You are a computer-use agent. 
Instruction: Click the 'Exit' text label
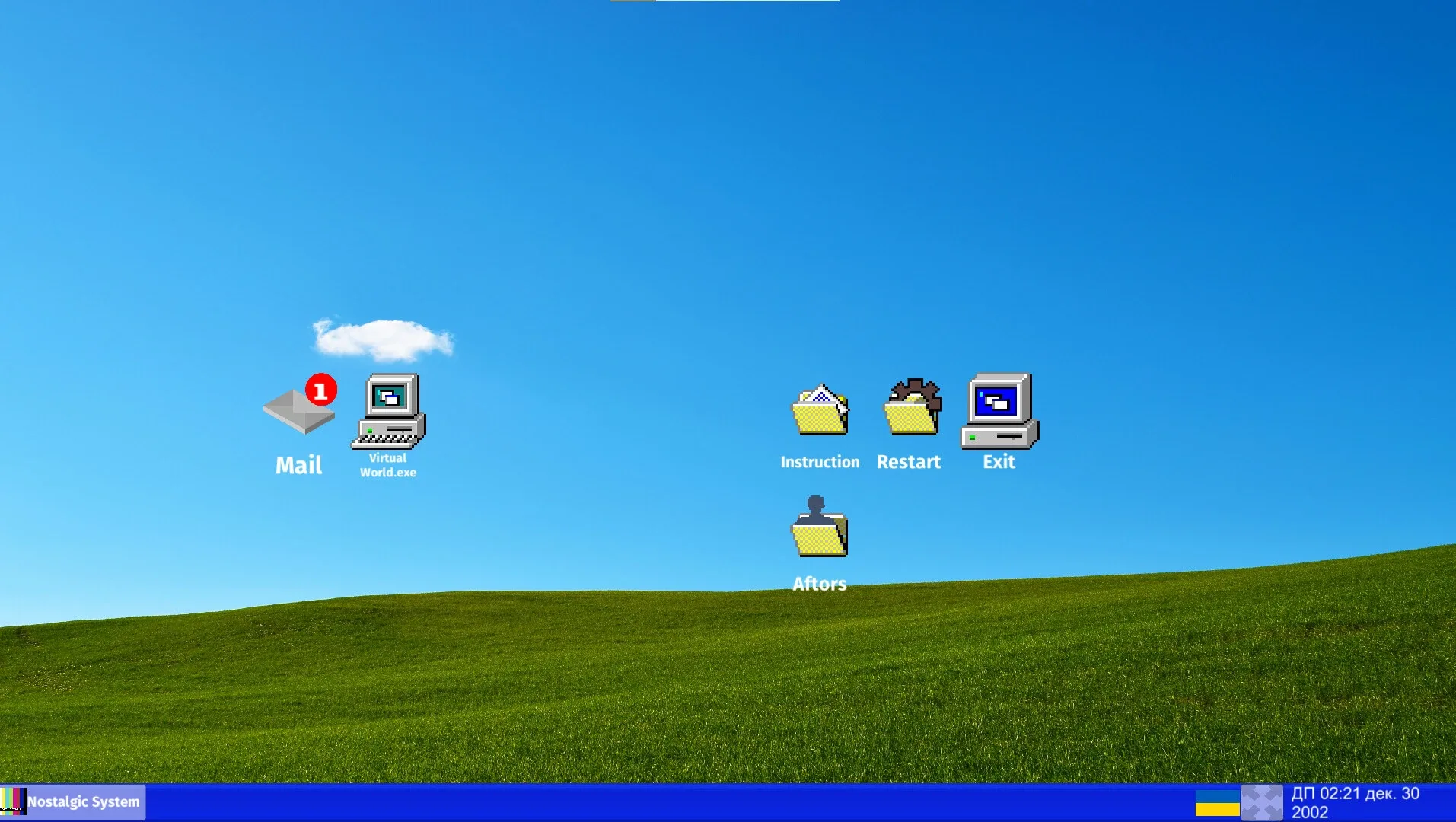click(x=999, y=462)
